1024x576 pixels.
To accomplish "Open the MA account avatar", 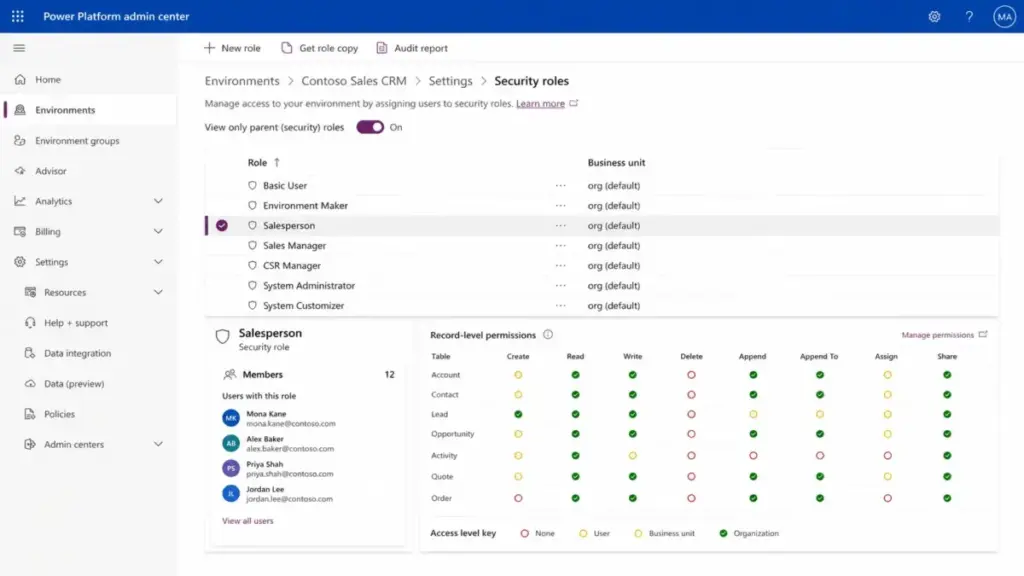I will click(x=1004, y=16).
